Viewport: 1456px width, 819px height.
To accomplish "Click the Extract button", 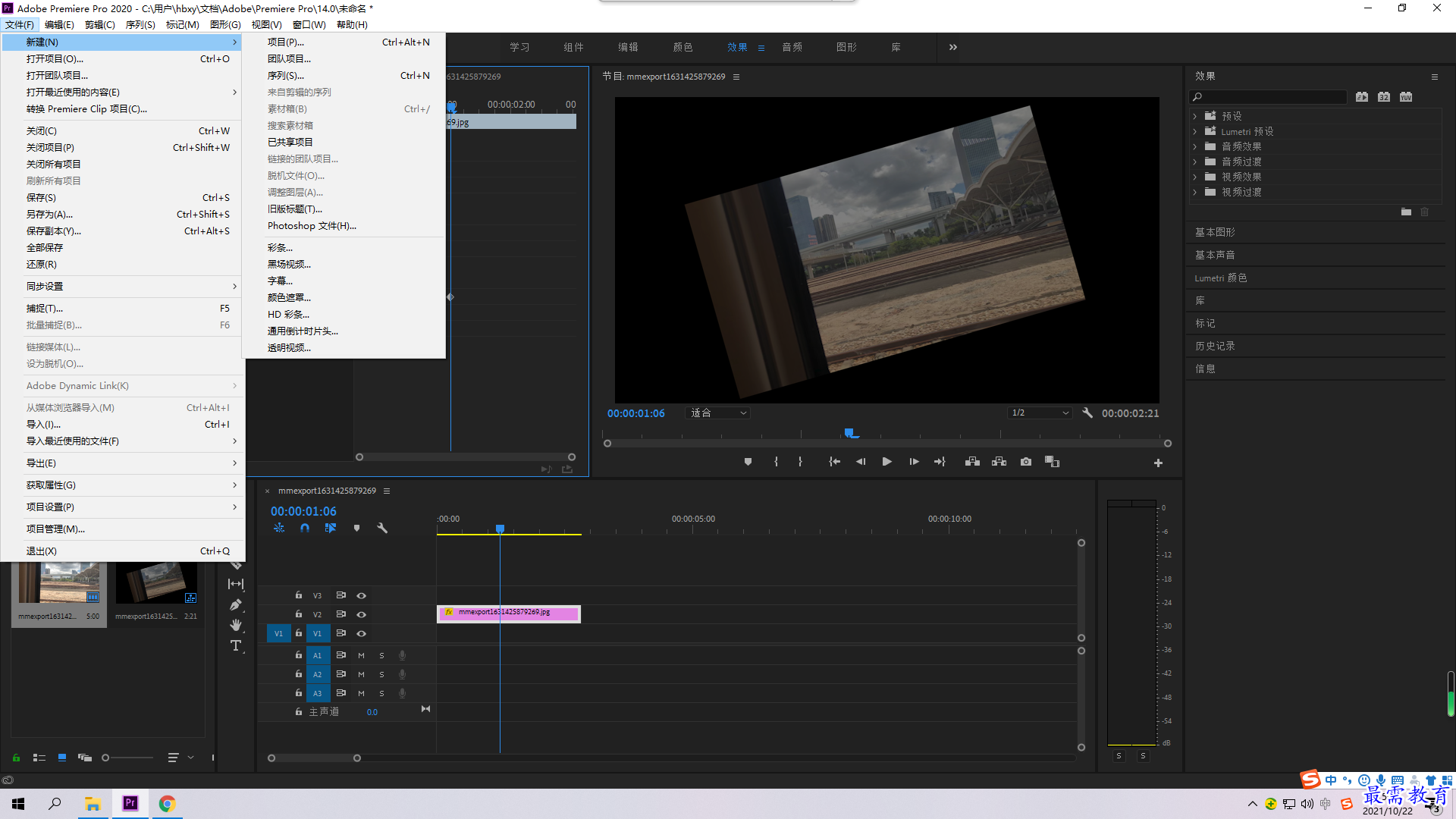I will pos(999,462).
